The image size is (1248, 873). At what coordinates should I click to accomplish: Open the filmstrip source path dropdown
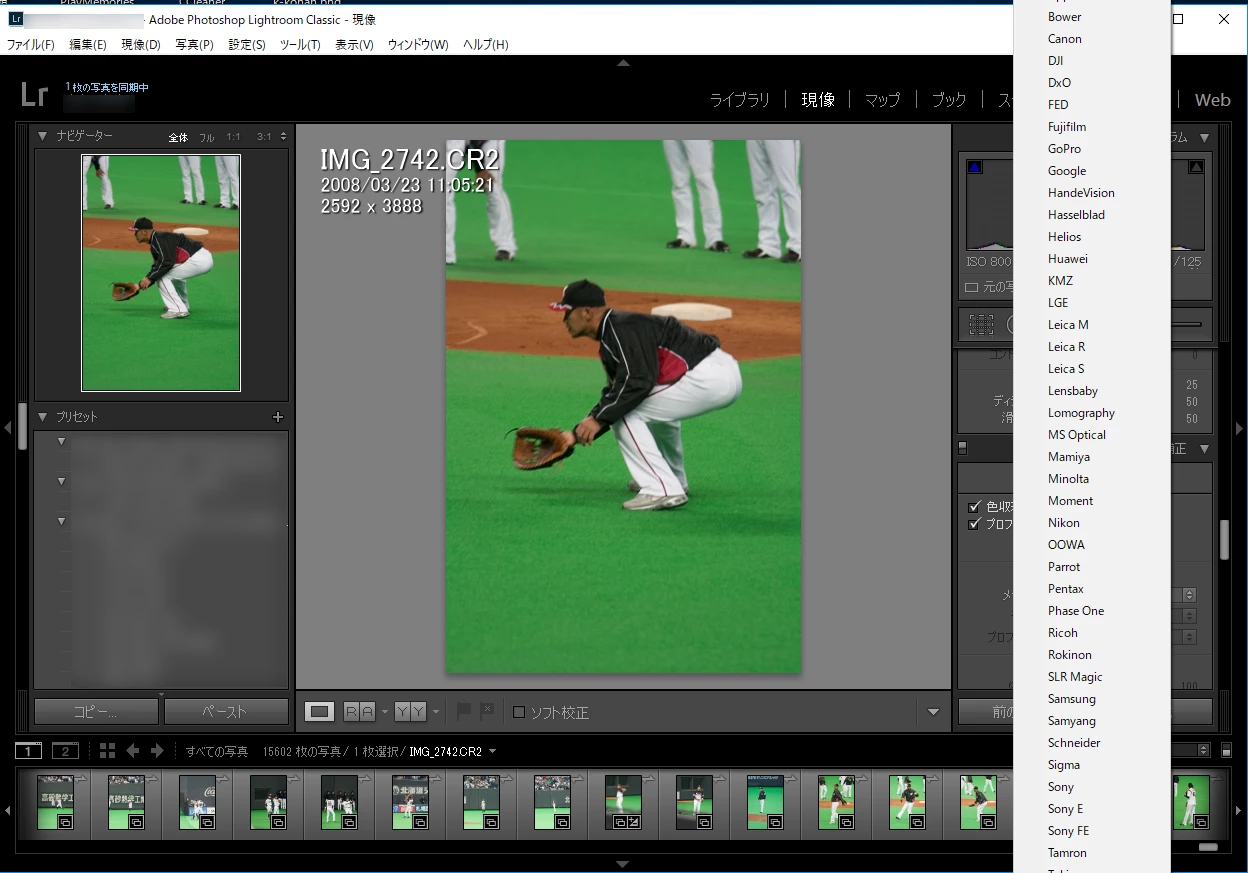(x=492, y=752)
